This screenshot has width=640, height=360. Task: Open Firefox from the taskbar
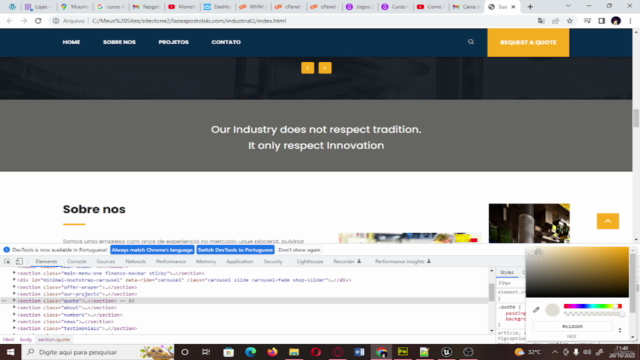coord(272,352)
